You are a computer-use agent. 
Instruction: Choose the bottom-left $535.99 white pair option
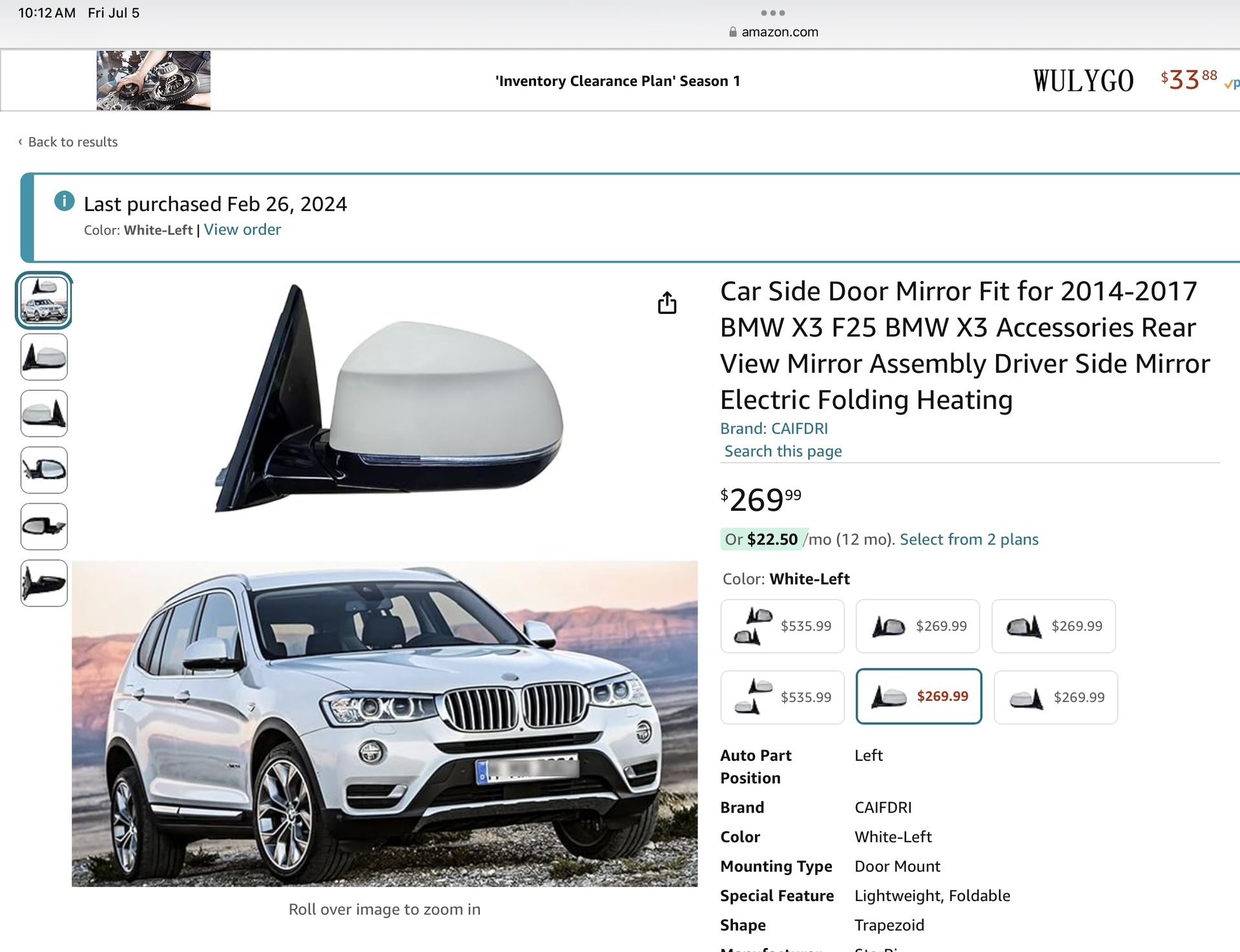pyautogui.click(x=782, y=697)
